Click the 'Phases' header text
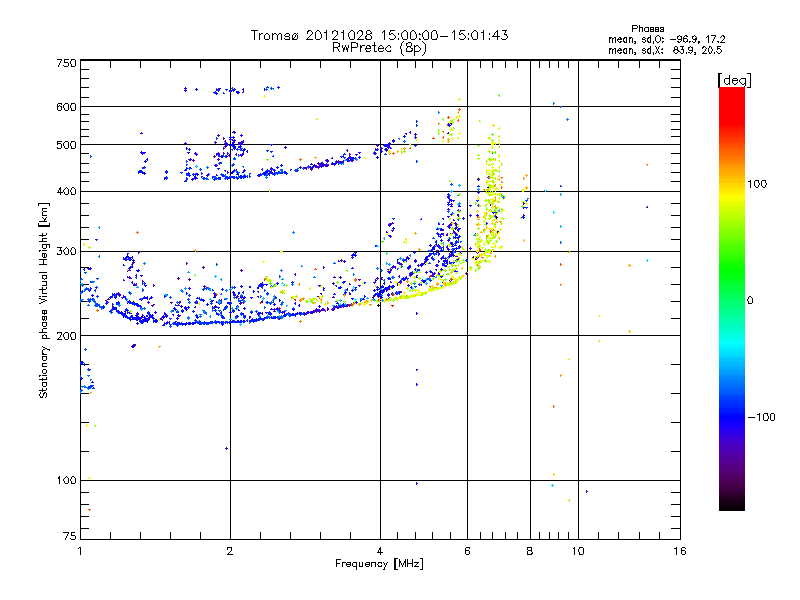The image size is (800, 600). (x=647, y=29)
